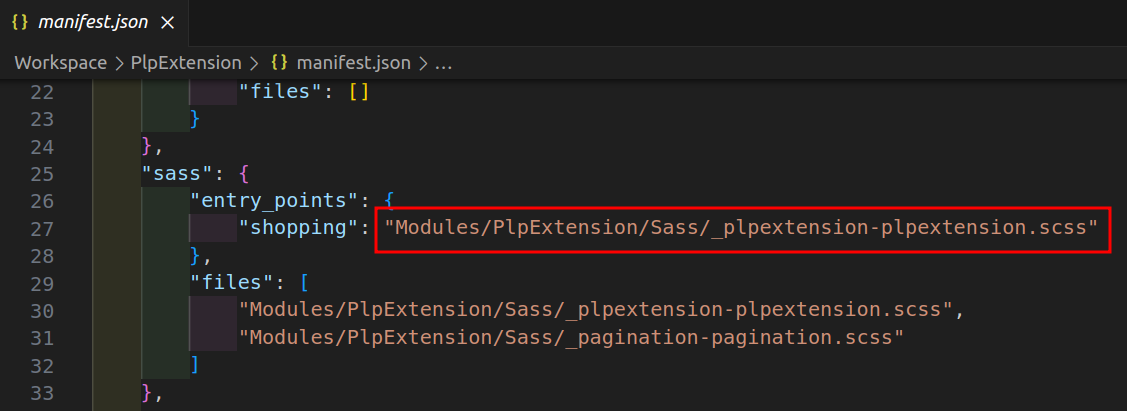The image size is (1127, 411).
Task: Click line number 25 in gutter
Action: (x=41, y=173)
